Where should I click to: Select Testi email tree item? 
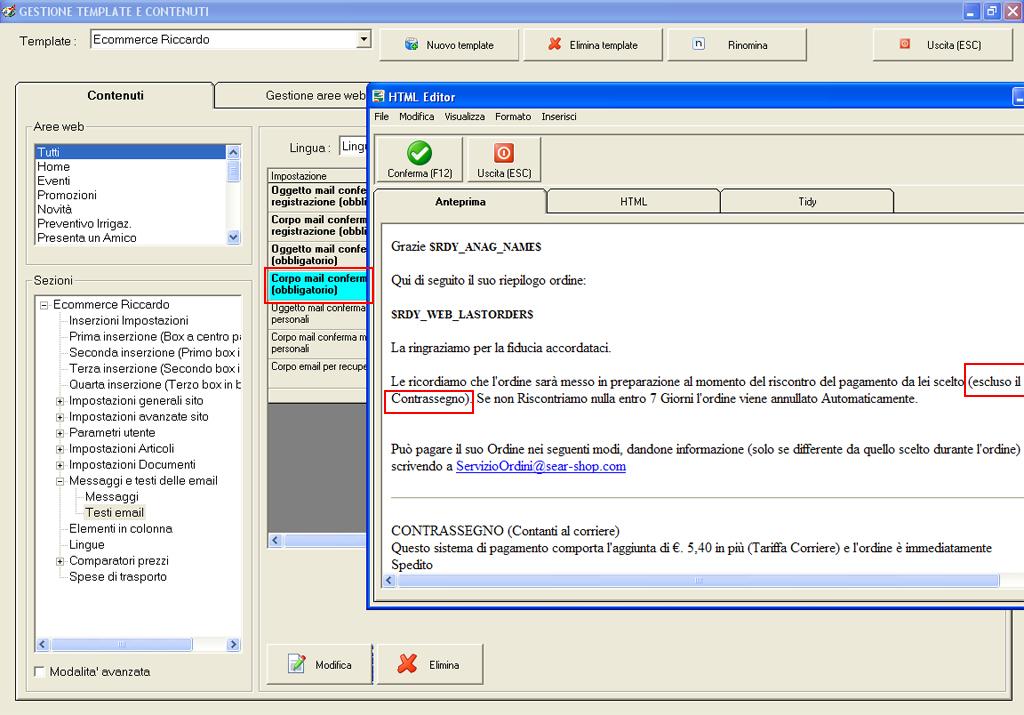(x=114, y=513)
